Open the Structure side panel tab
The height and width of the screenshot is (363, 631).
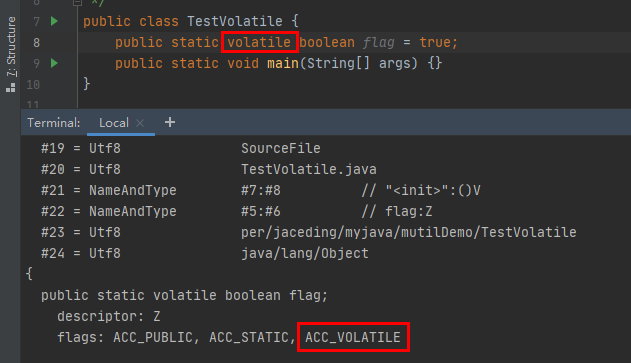tap(11, 47)
